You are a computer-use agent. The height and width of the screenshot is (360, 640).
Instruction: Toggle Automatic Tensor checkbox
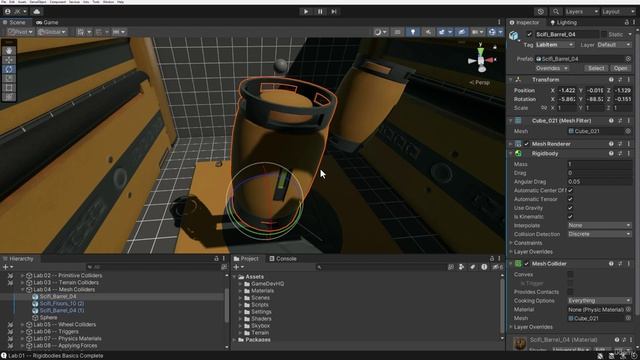pos(570,199)
